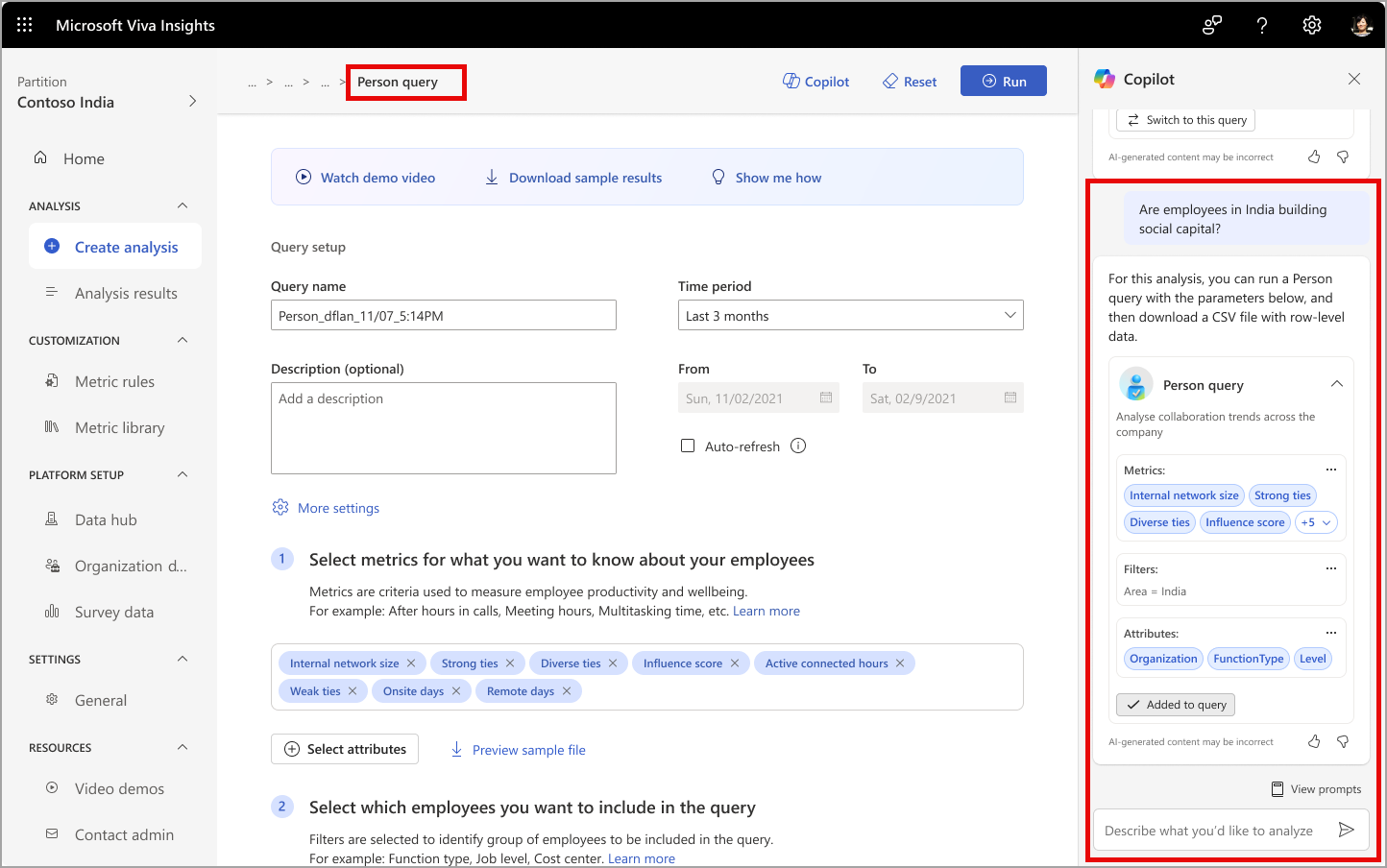Remove Active connected hours metric chip
Viewport: 1387px width, 868px height.
900,663
